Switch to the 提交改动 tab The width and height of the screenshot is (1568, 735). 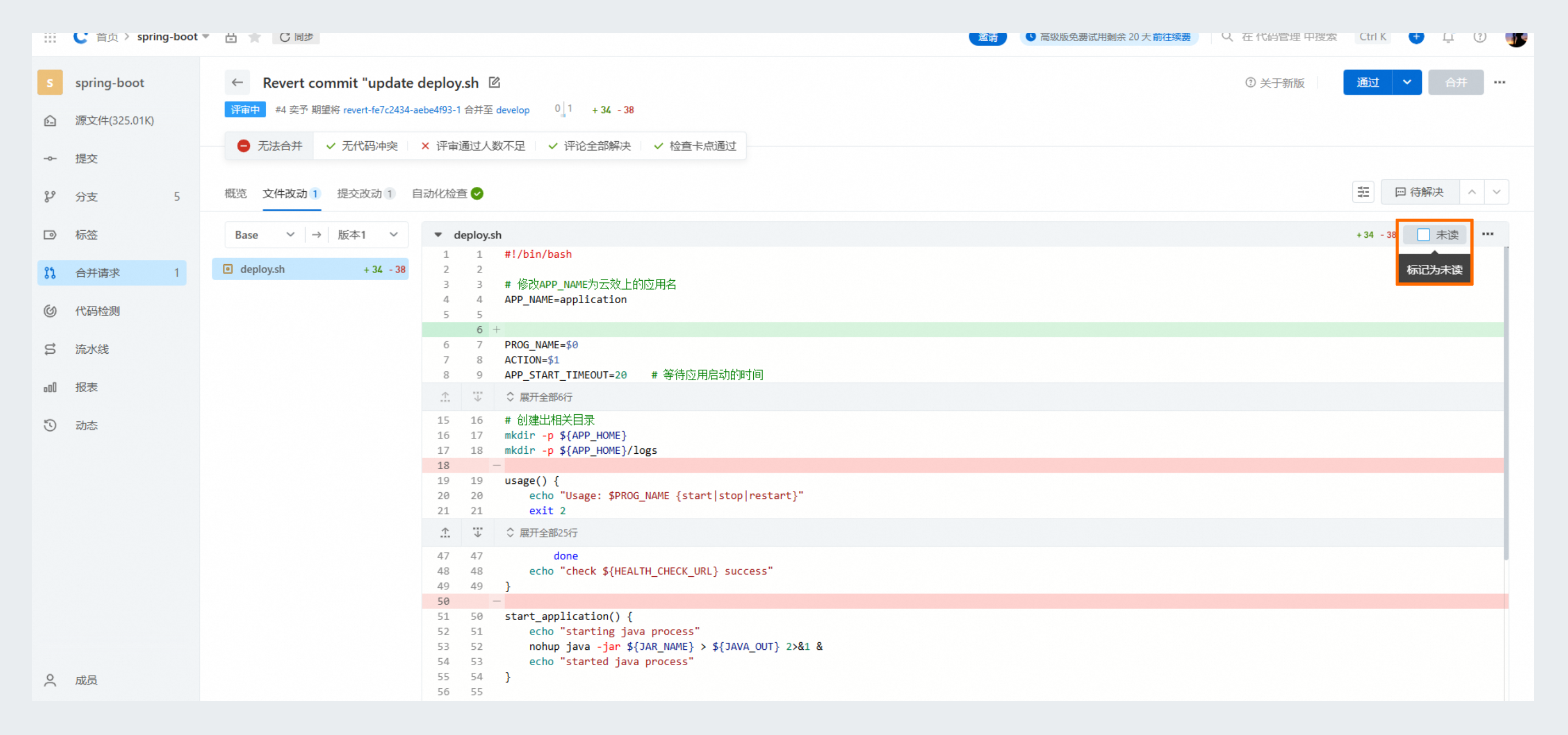click(366, 194)
